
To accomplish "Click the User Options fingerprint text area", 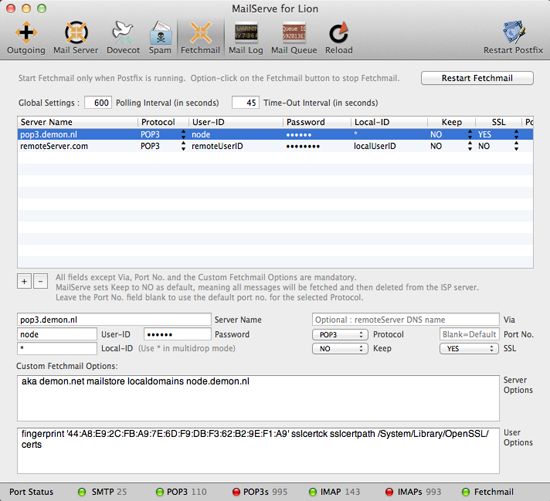I will (x=258, y=450).
